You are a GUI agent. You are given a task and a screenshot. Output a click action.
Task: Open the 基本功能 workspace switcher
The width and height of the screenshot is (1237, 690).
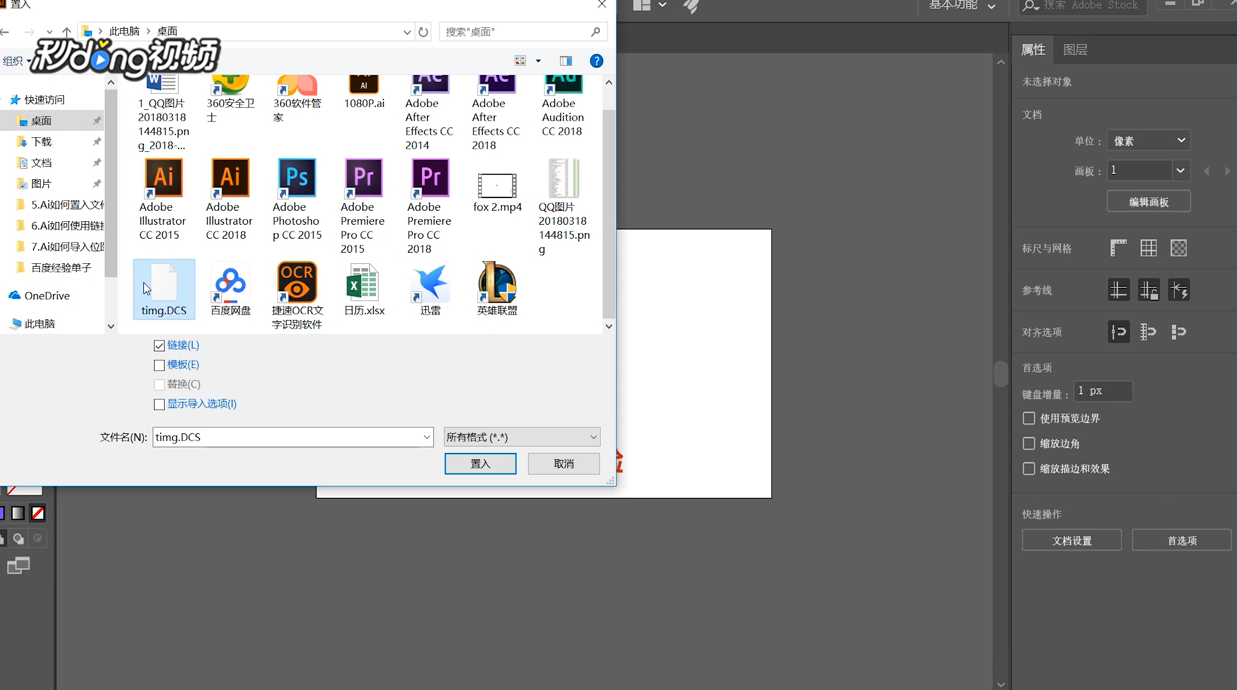(962, 5)
